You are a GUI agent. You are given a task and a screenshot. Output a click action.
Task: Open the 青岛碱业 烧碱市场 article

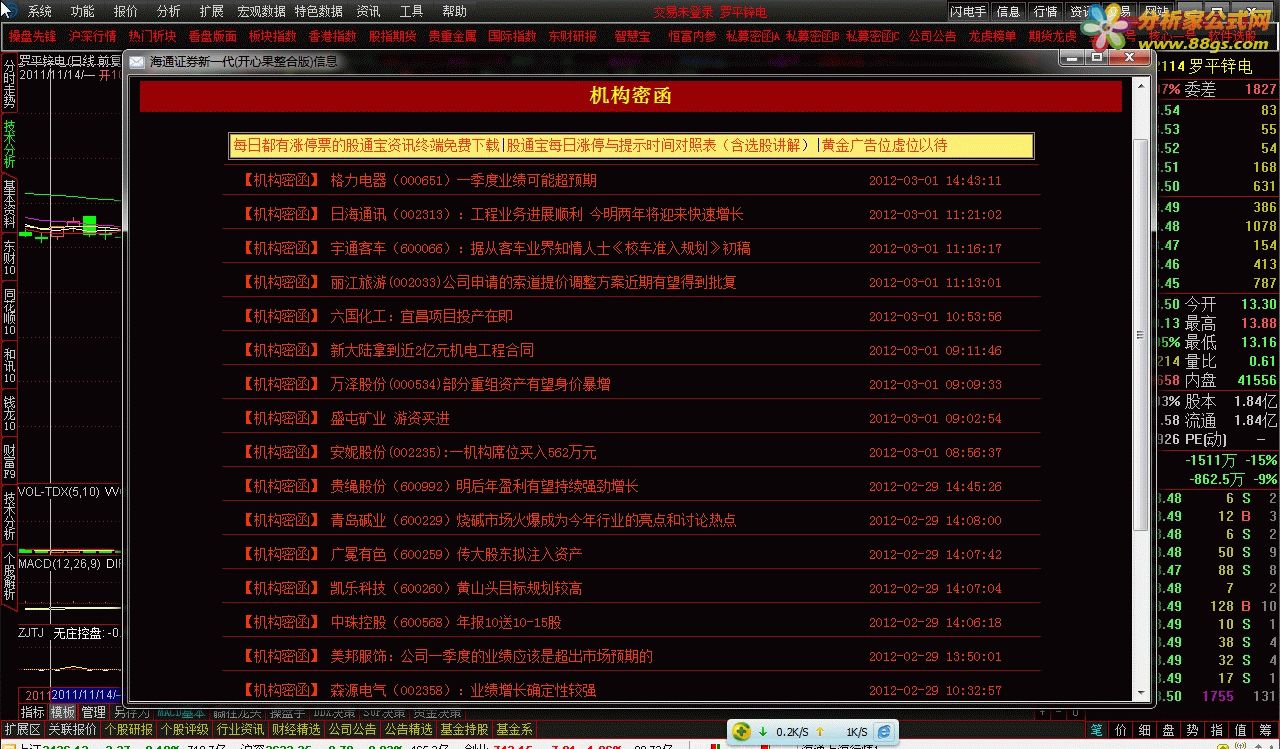(533, 521)
